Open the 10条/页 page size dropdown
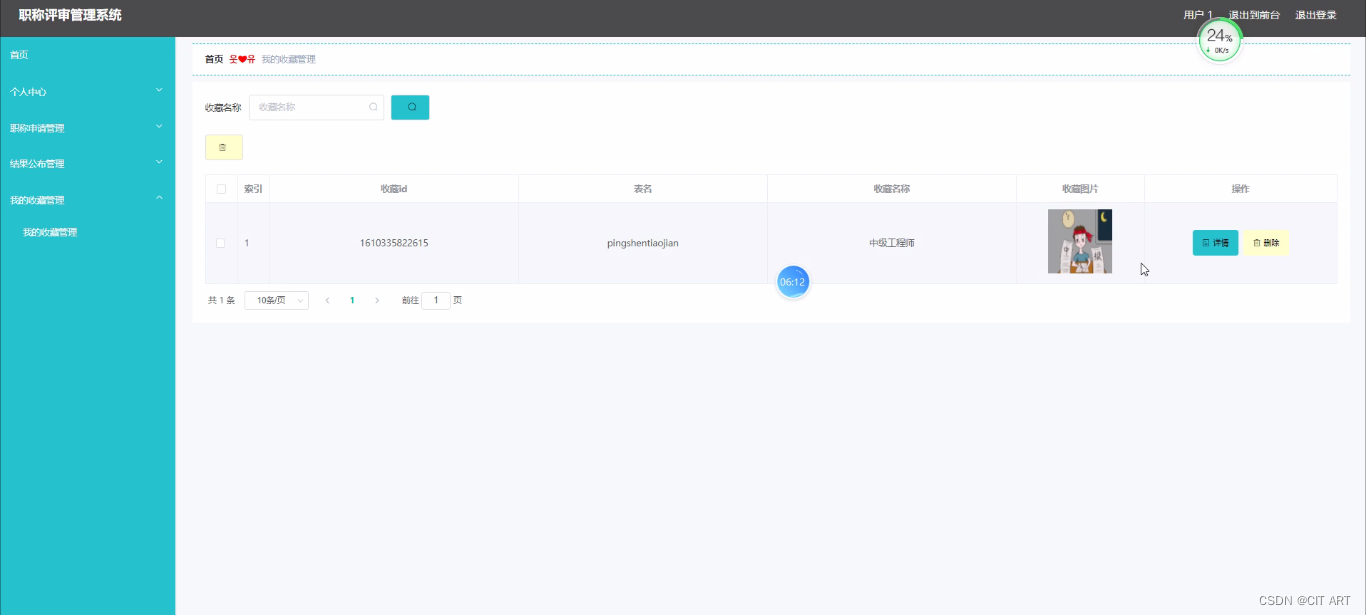The image size is (1366, 615). click(276, 300)
